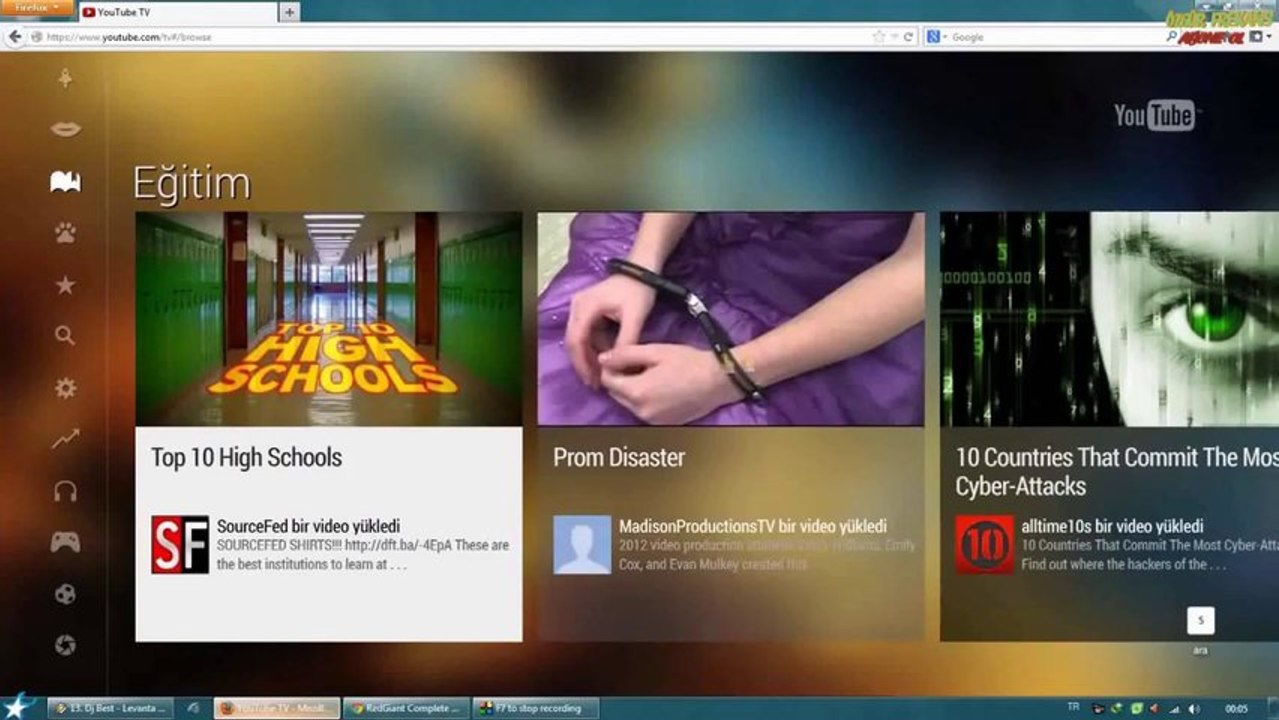The width and height of the screenshot is (1279, 720).
Task: Open the soccer ball sports category
Action: tap(65, 594)
